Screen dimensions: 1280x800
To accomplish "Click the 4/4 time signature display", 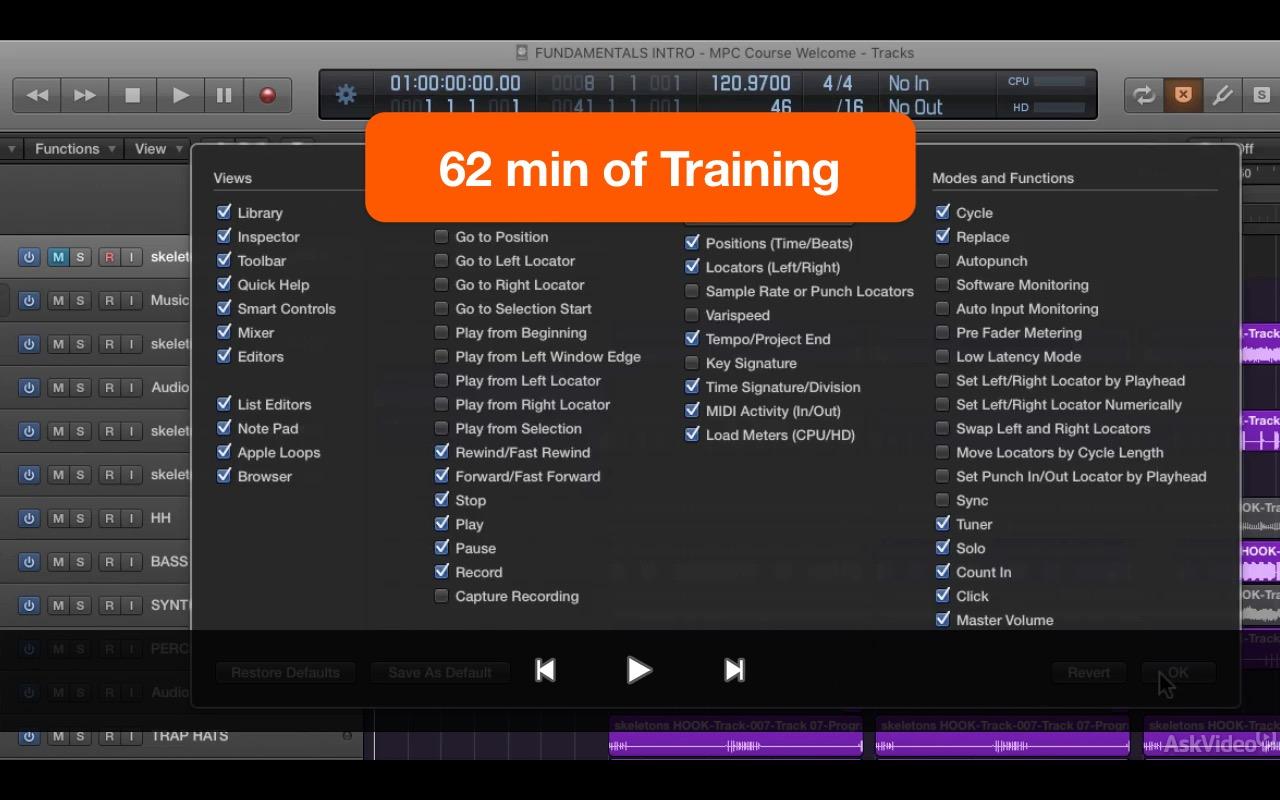I will click(x=838, y=83).
